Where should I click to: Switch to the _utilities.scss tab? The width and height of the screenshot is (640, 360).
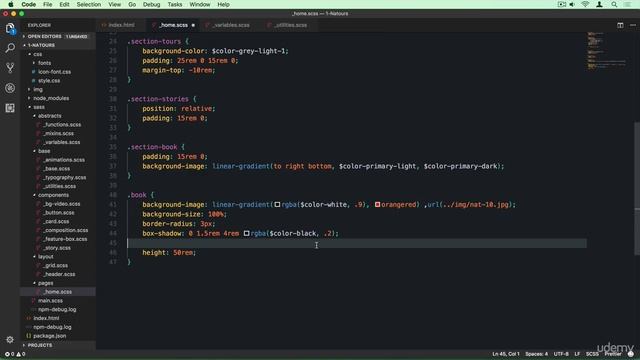coord(291,25)
